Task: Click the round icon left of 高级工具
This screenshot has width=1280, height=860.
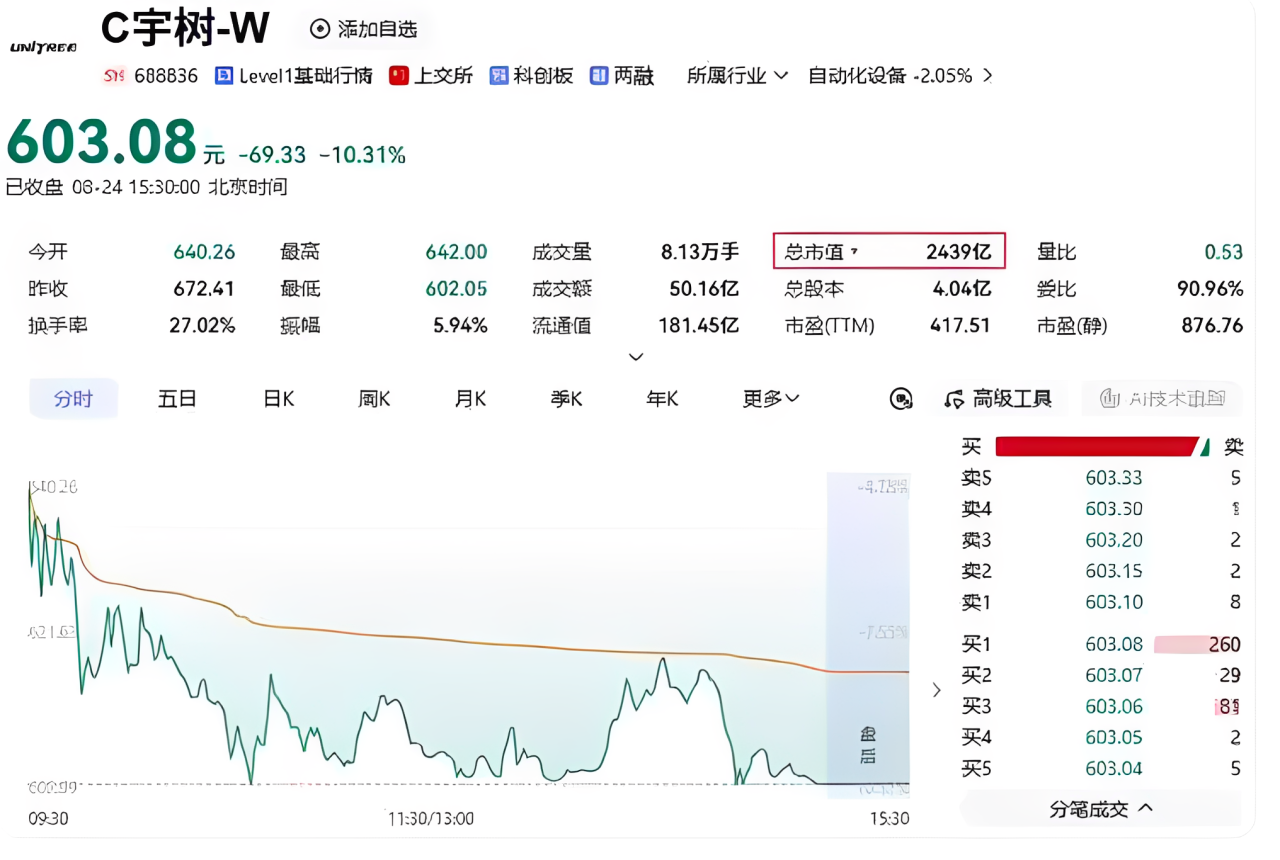Action: pyautogui.click(x=901, y=399)
